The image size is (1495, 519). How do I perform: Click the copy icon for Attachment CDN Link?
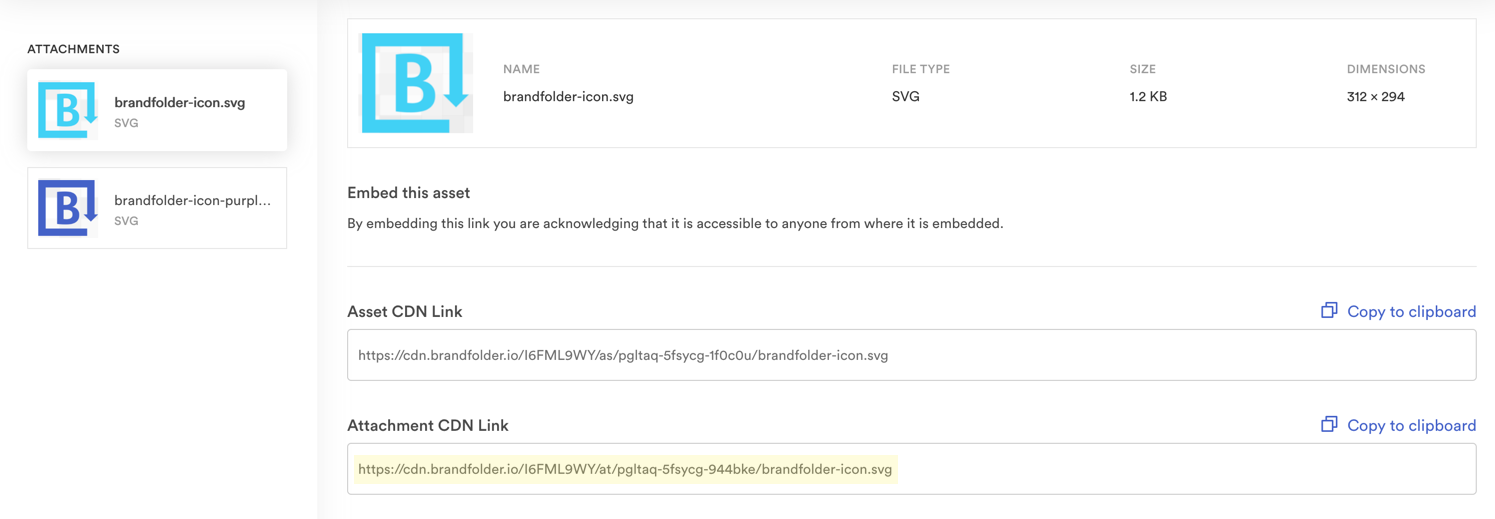(1329, 424)
